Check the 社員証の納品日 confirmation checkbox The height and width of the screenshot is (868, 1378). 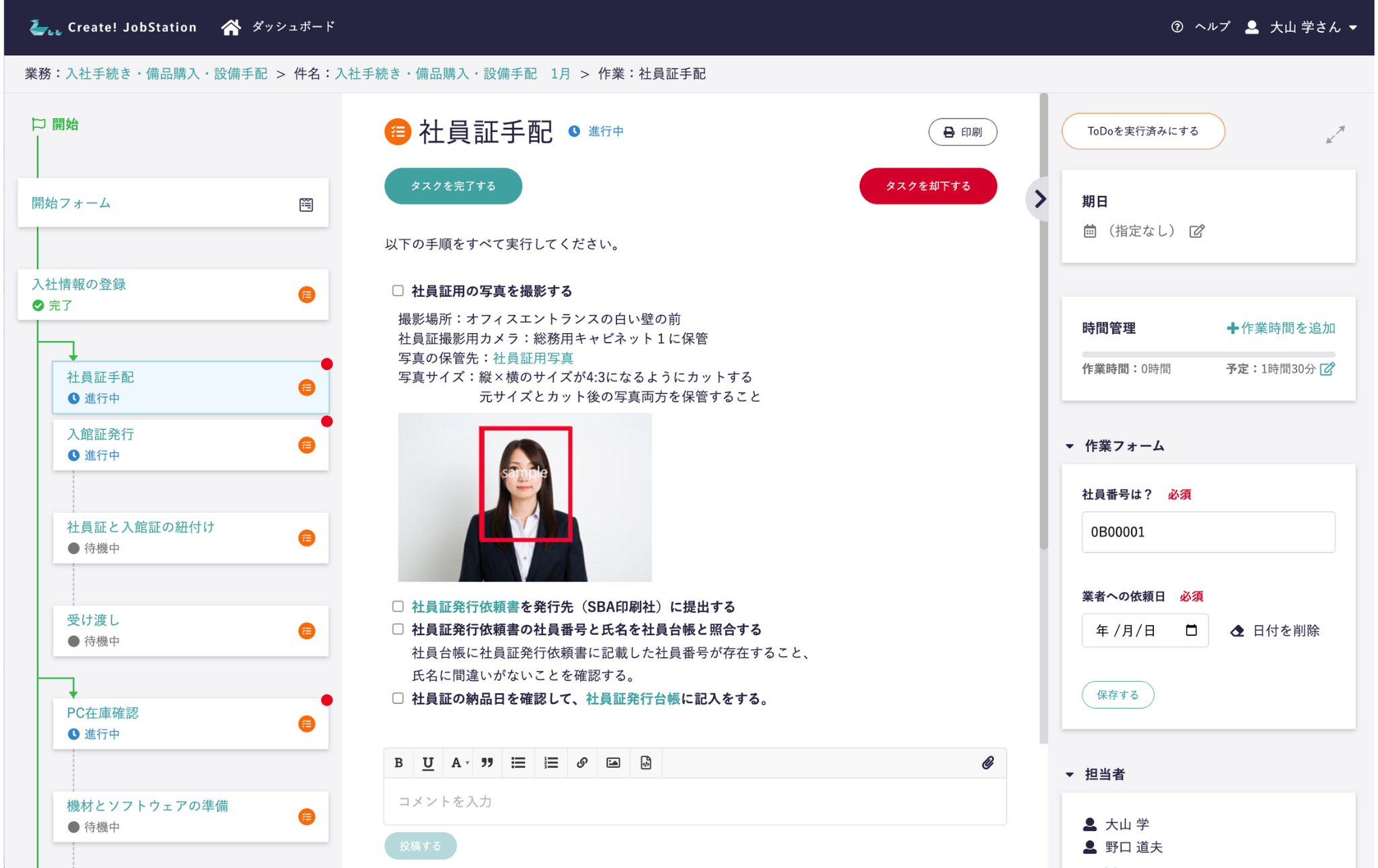[x=398, y=698]
